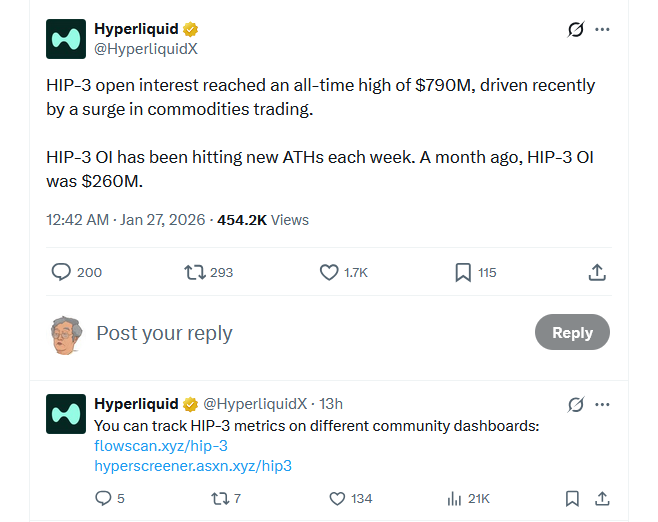View analytics icon showing 21K views
This screenshot has width=658, height=522.
coord(453,498)
